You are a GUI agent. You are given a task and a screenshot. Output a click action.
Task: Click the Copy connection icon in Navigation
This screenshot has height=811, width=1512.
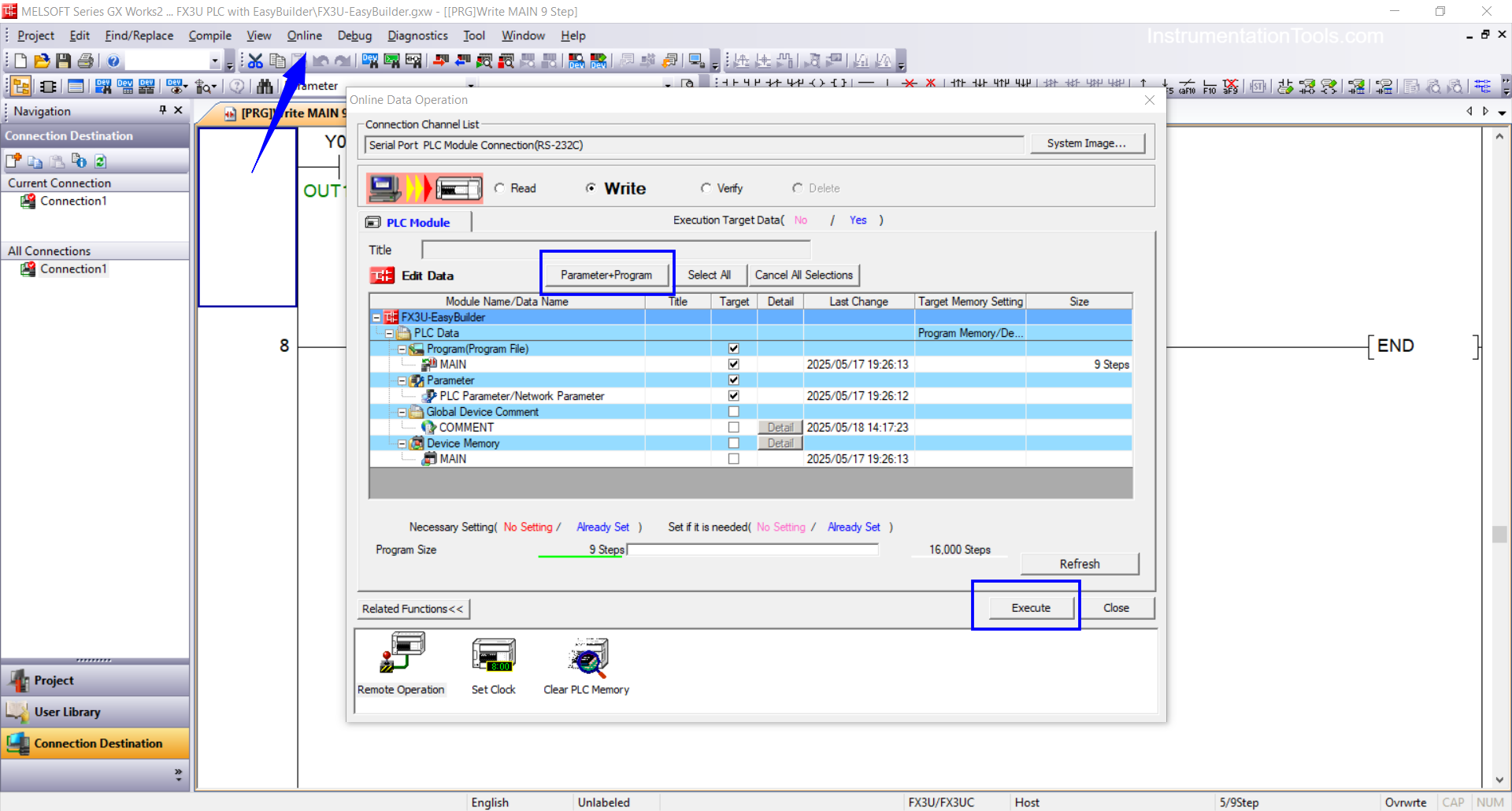click(x=35, y=161)
